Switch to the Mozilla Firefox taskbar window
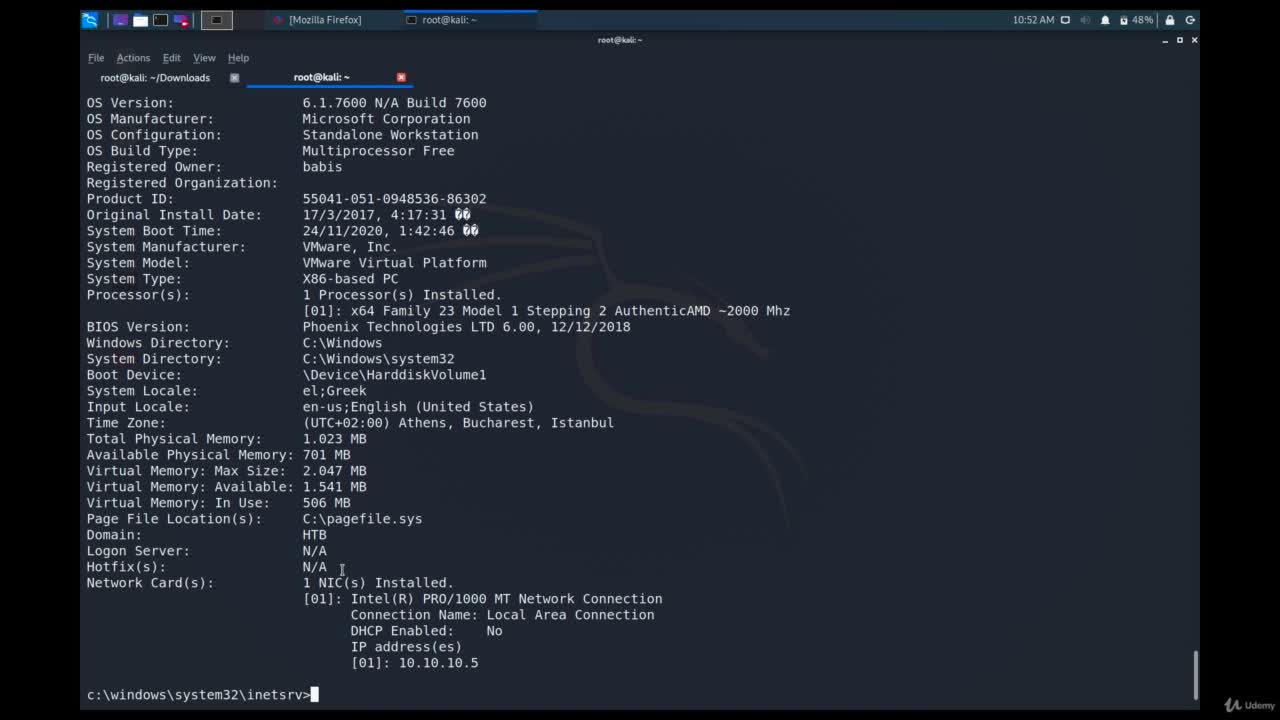The width and height of the screenshot is (1280, 720). tap(318, 20)
